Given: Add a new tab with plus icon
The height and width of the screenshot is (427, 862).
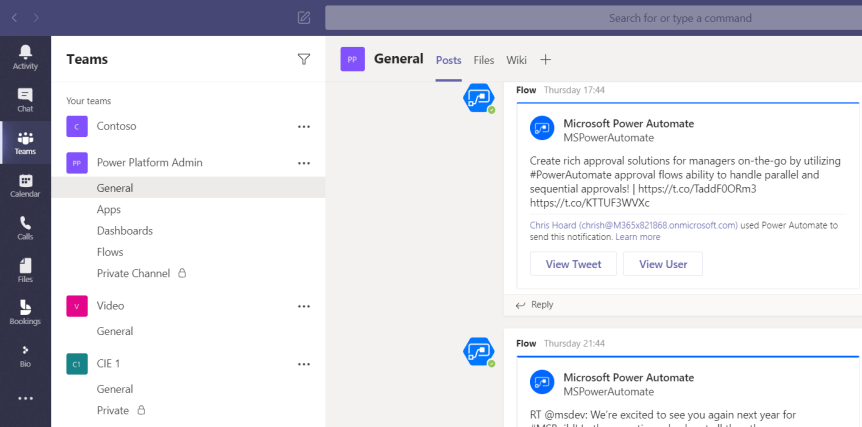Looking at the screenshot, I should coord(545,60).
